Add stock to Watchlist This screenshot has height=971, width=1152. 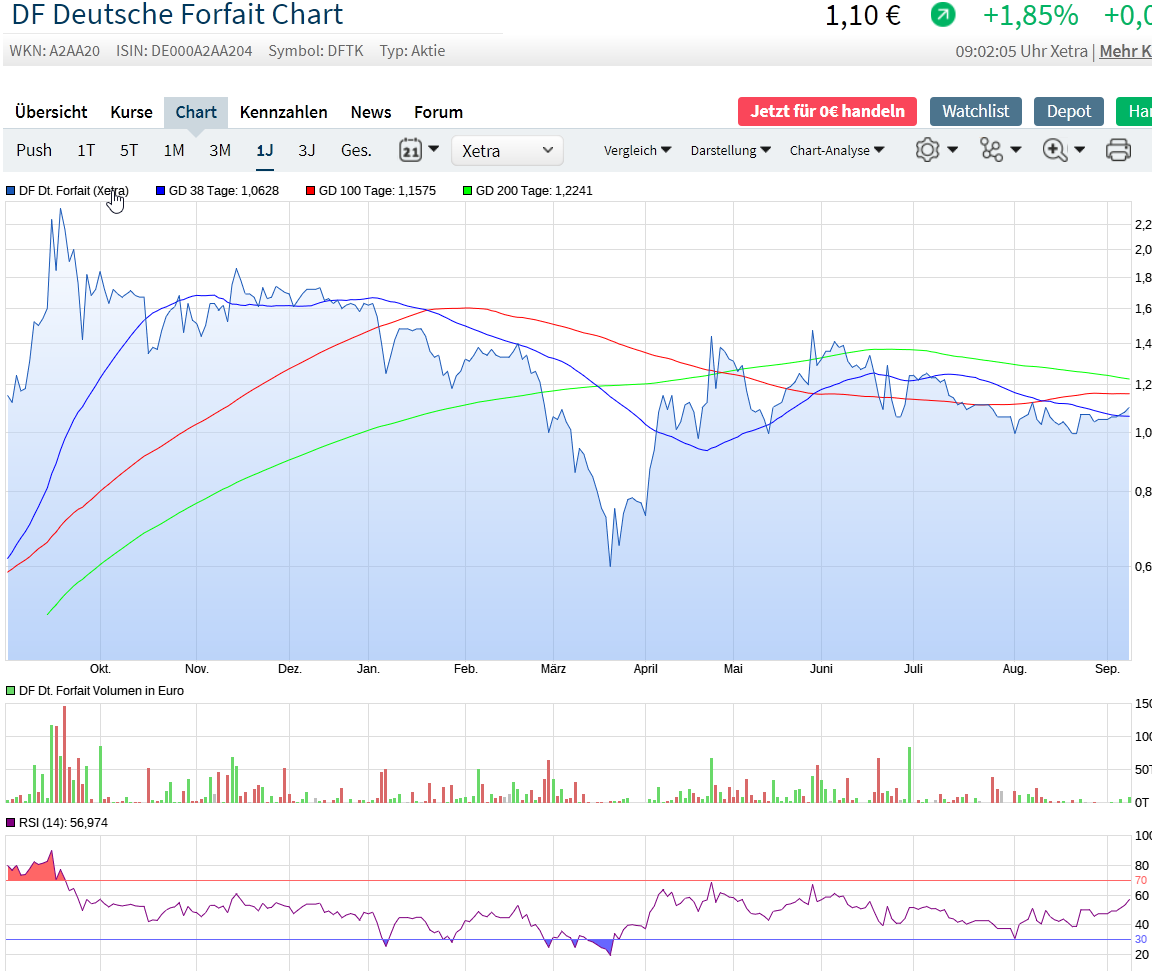tap(976, 112)
